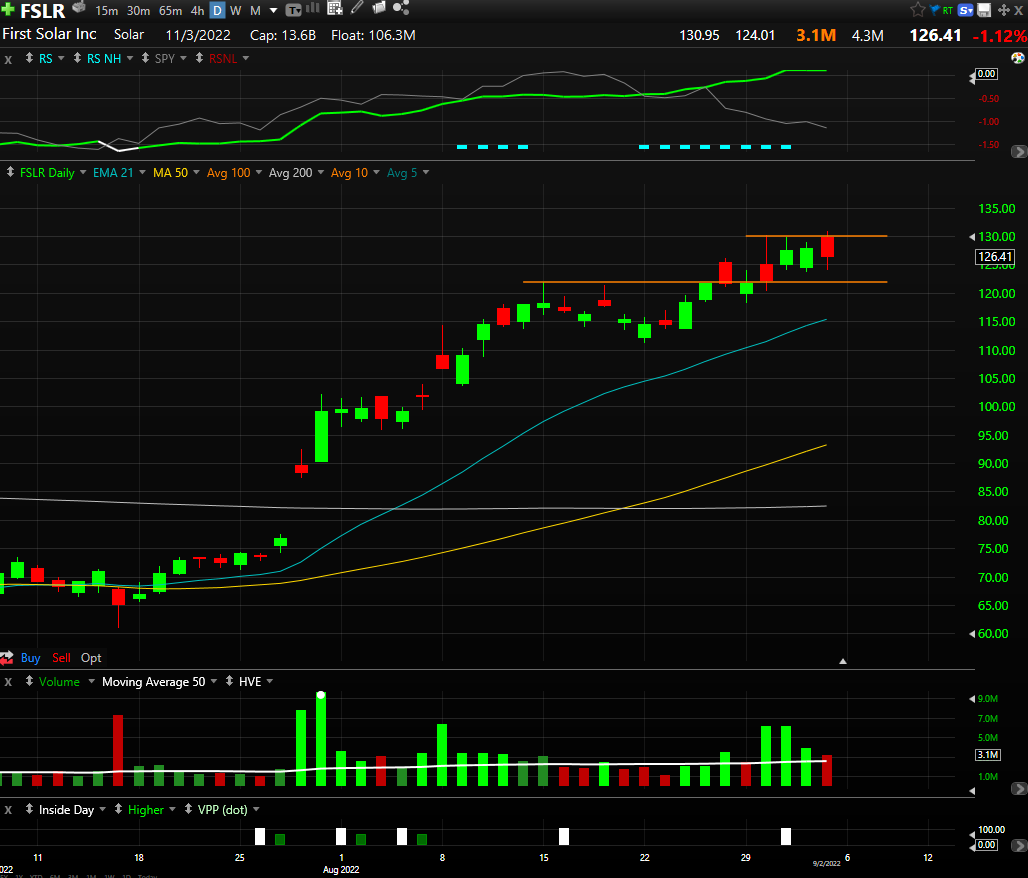Expand the Avg 10 dropdown
This screenshot has width=1028, height=878.
coord(376,172)
